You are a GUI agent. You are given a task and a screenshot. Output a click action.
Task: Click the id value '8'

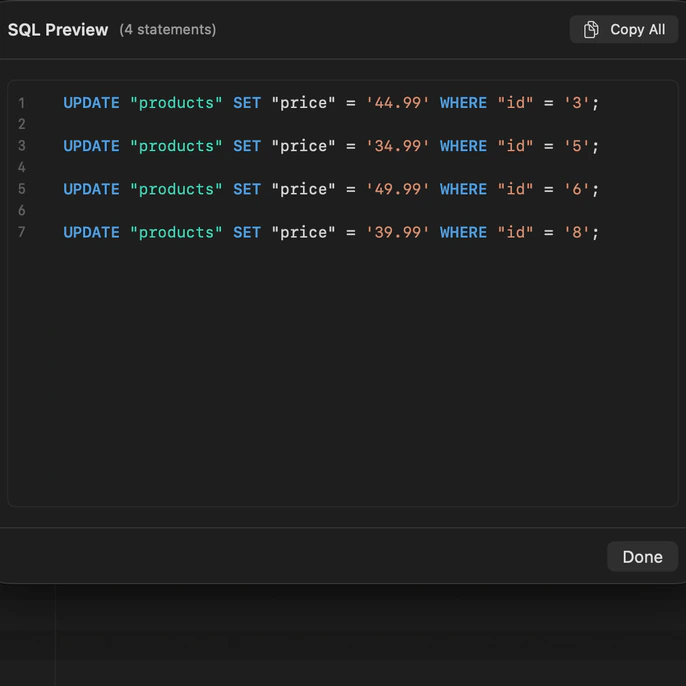coord(577,232)
